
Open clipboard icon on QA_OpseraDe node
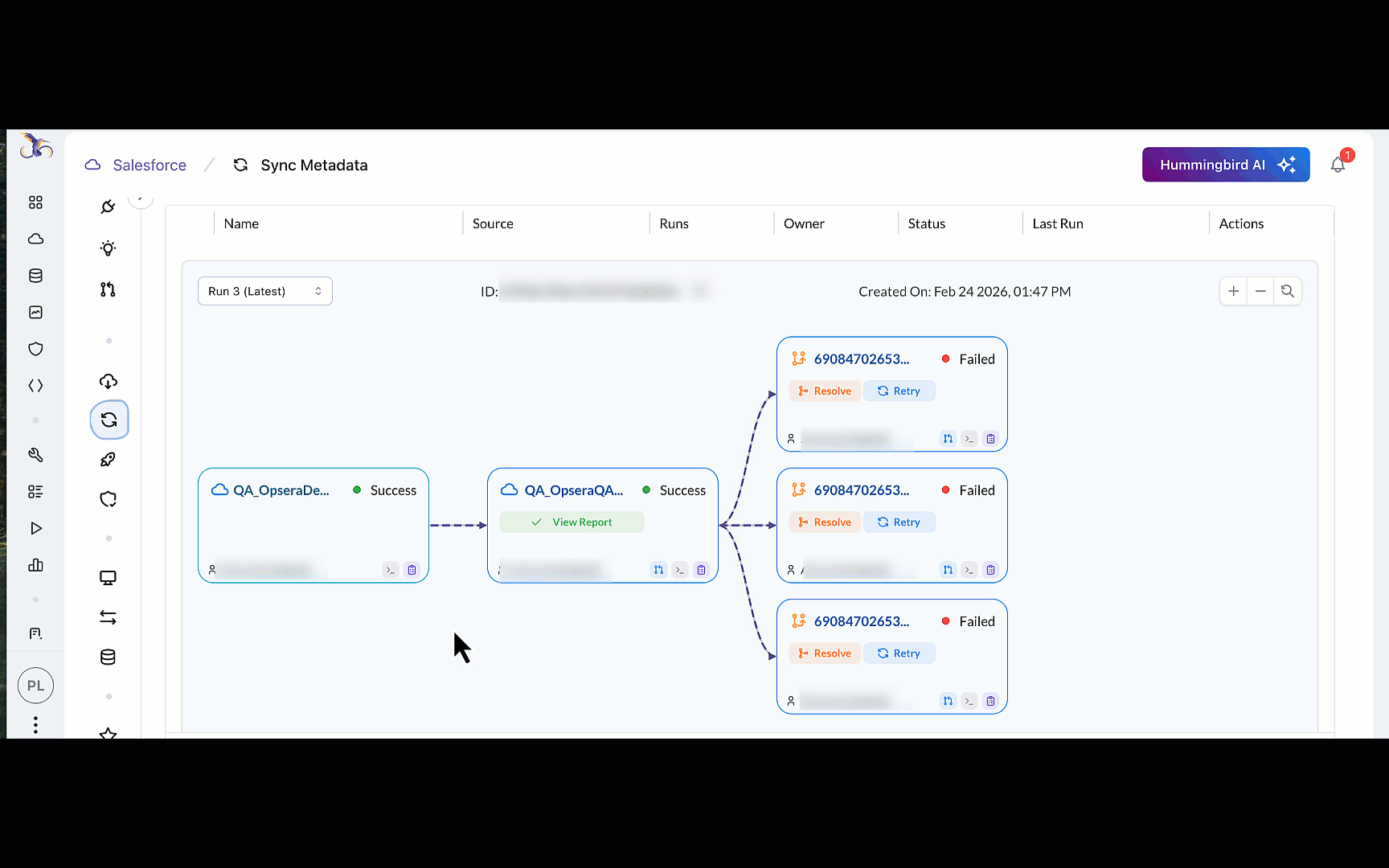click(x=412, y=570)
